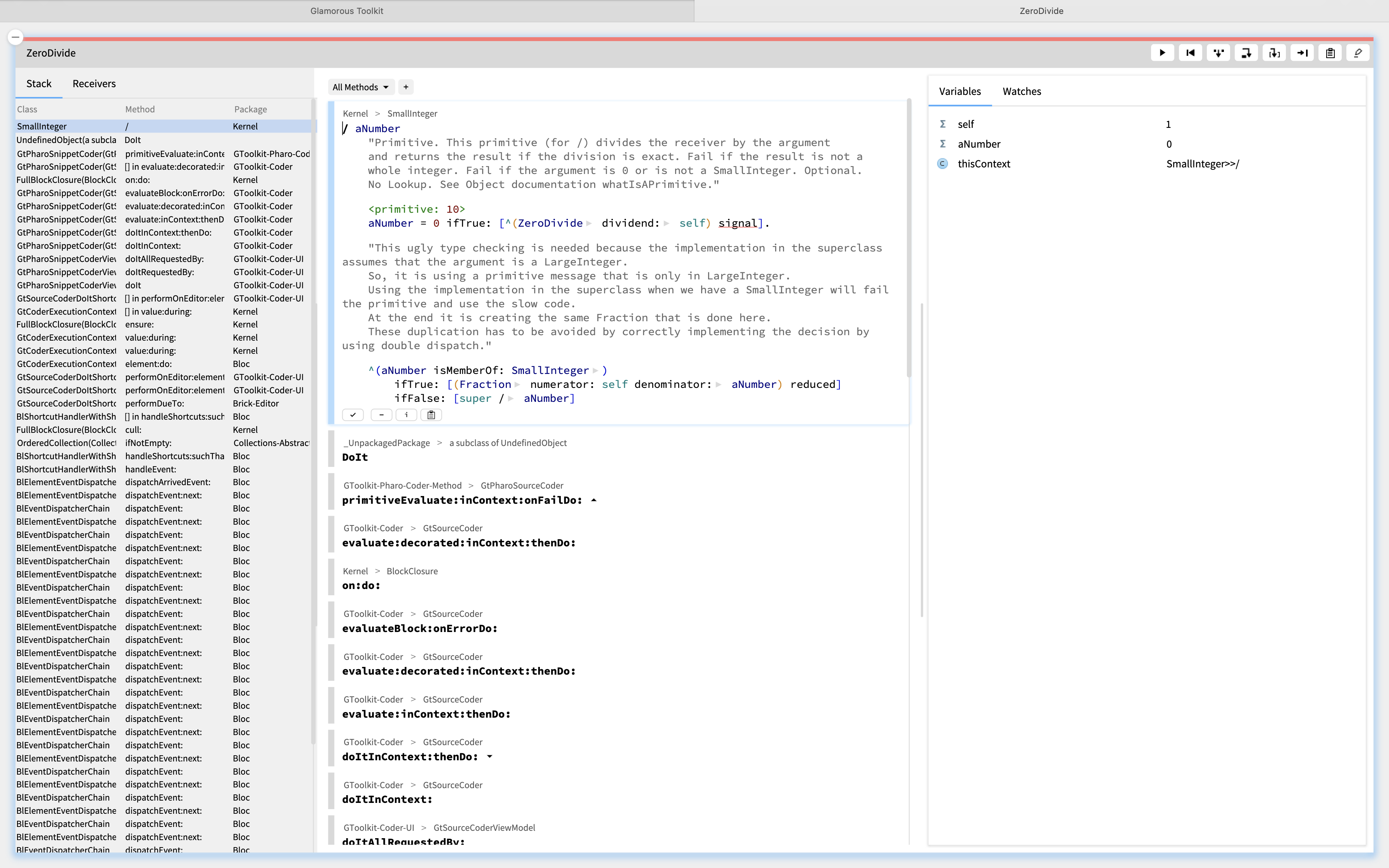This screenshot has height=868, width=1389.
Task: Step over the current expression icon
Action: click(1246, 52)
